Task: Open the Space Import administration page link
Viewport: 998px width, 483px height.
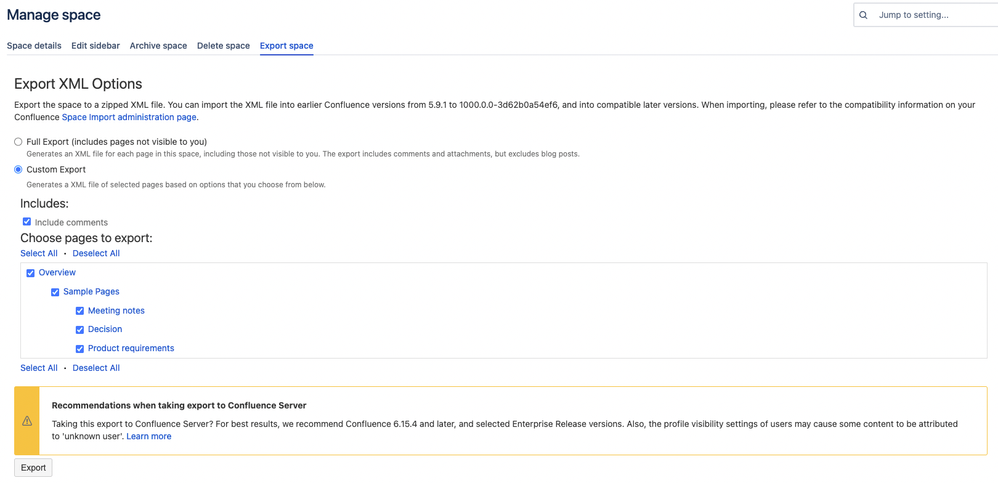Action: [x=130, y=118]
